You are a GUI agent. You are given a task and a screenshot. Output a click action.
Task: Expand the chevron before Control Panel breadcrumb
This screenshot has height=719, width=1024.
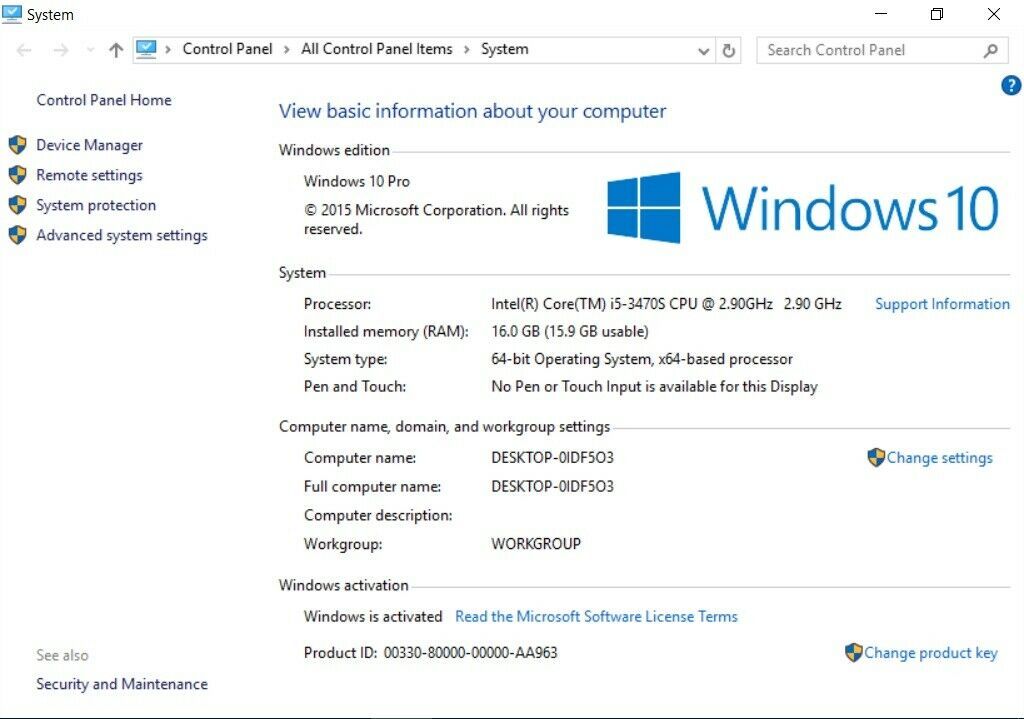pyautogui.click(x=168, y=50)
